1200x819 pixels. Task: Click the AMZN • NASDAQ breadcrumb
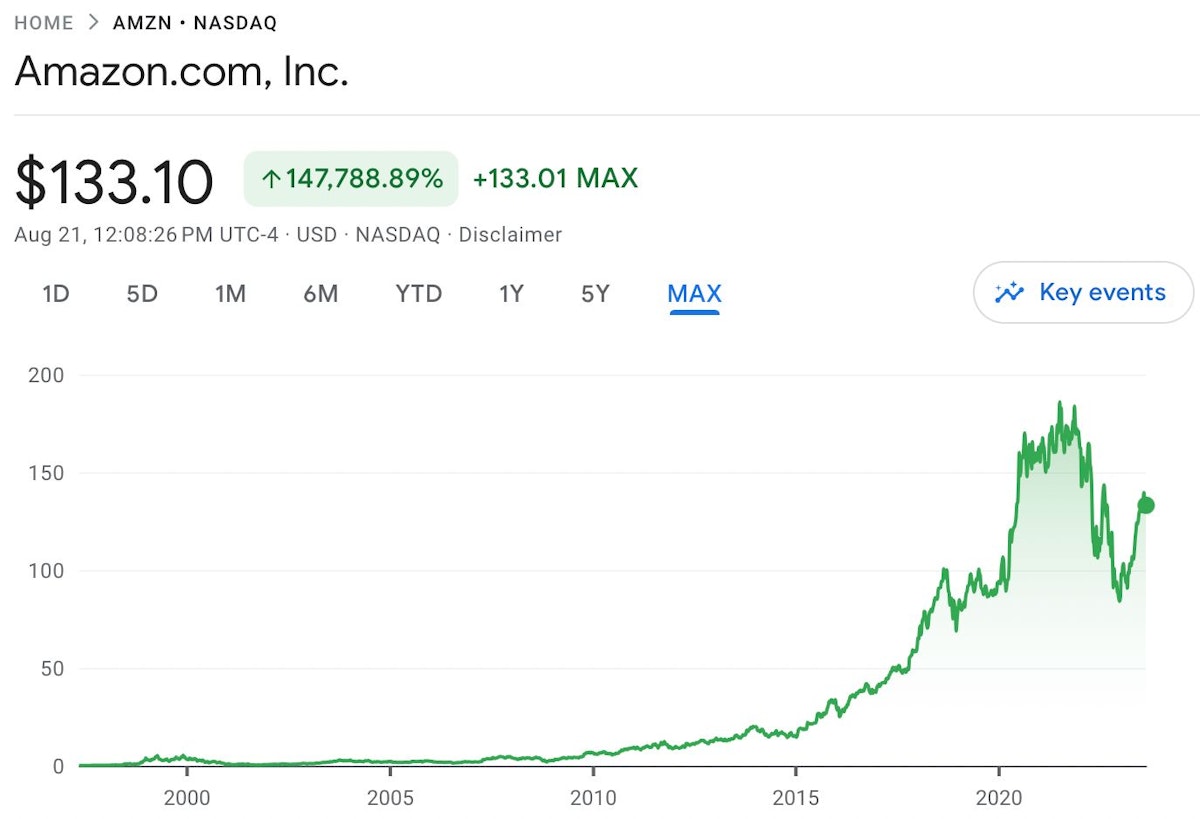pyautogui.click(x=195, y=22)
